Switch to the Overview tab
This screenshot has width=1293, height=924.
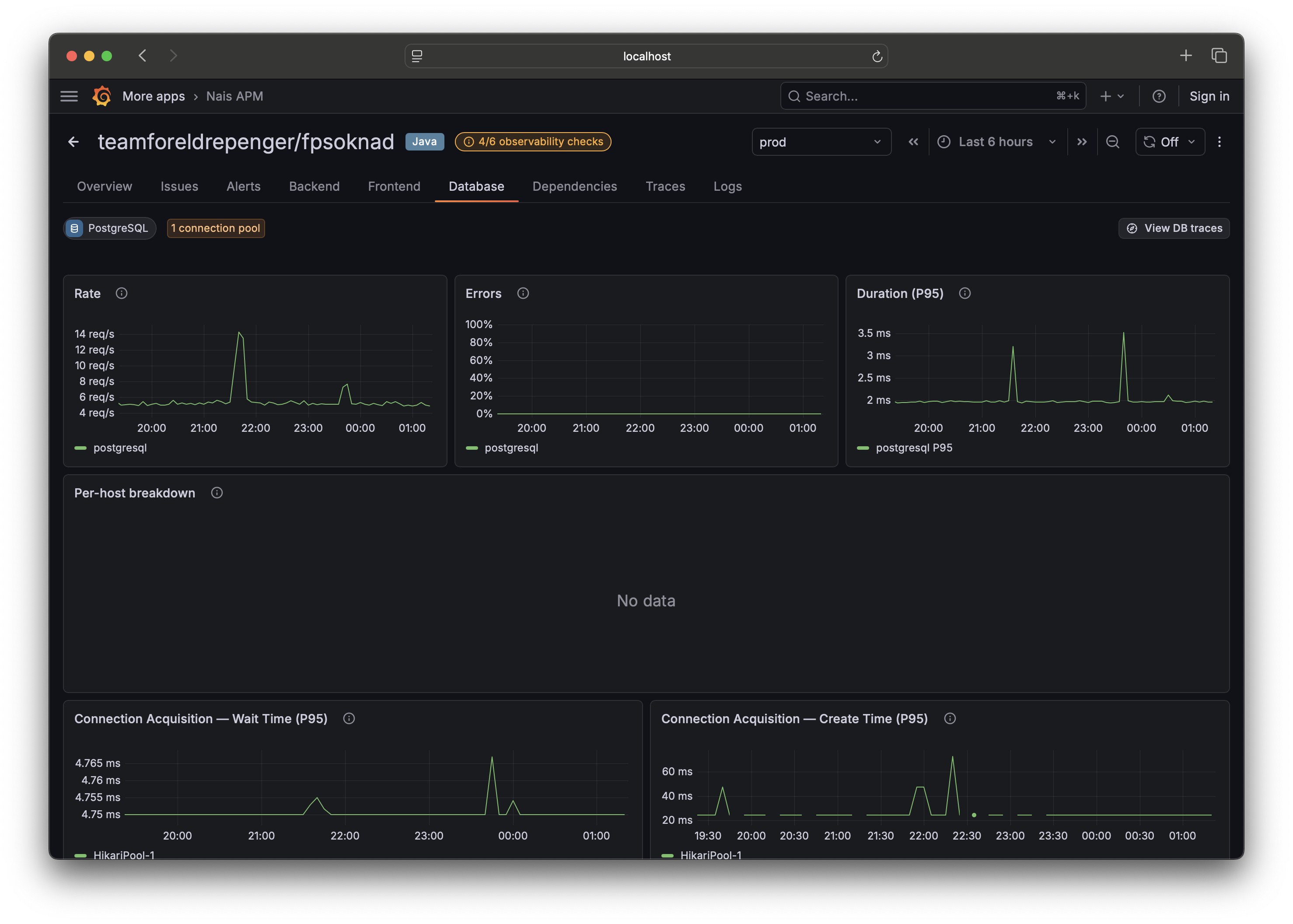(x=104, y=186)
